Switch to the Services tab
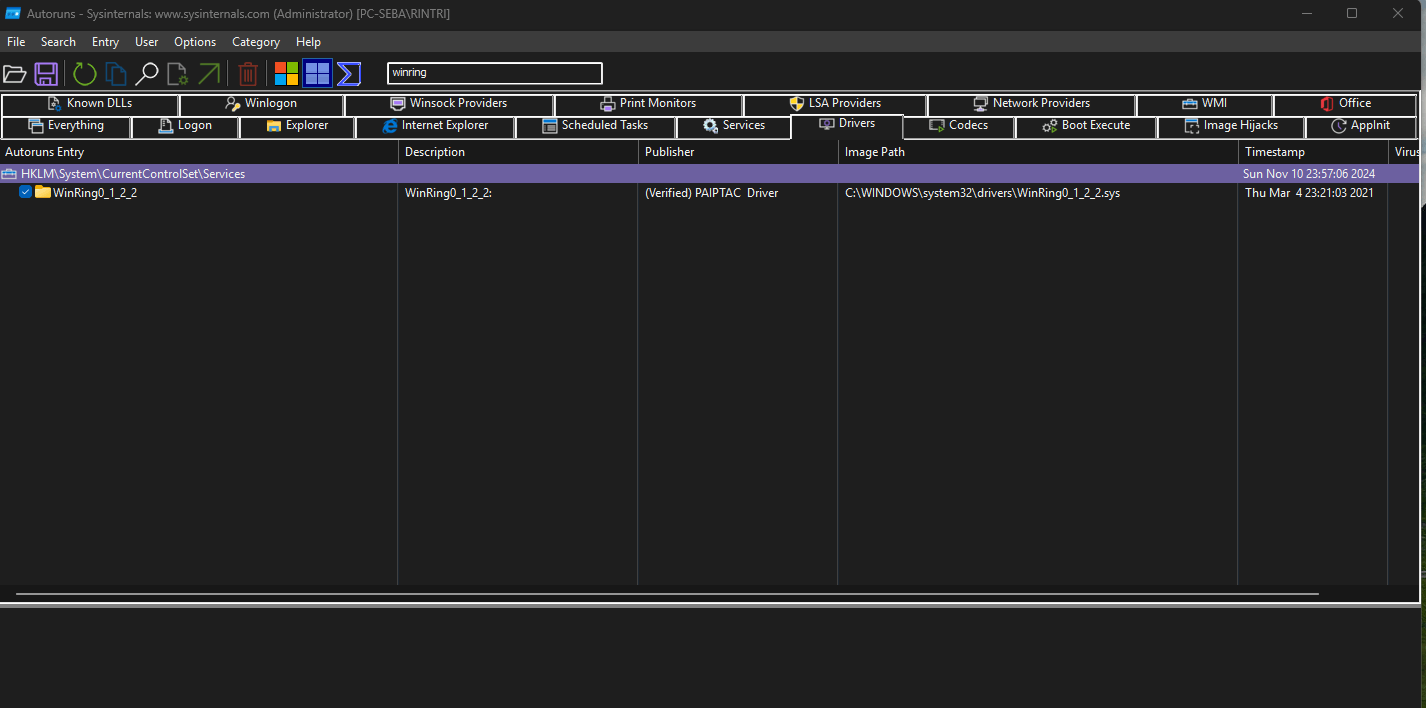 pyautogui.click(x=733, y=126)
